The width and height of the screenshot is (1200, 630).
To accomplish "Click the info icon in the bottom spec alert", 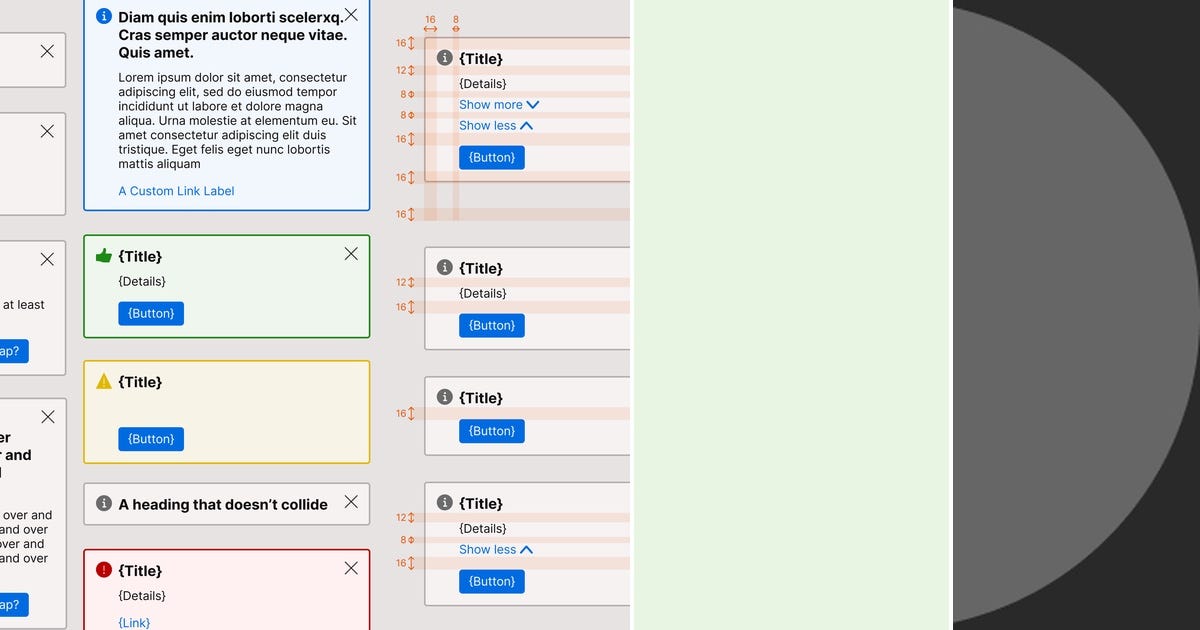I will point(444,503).
